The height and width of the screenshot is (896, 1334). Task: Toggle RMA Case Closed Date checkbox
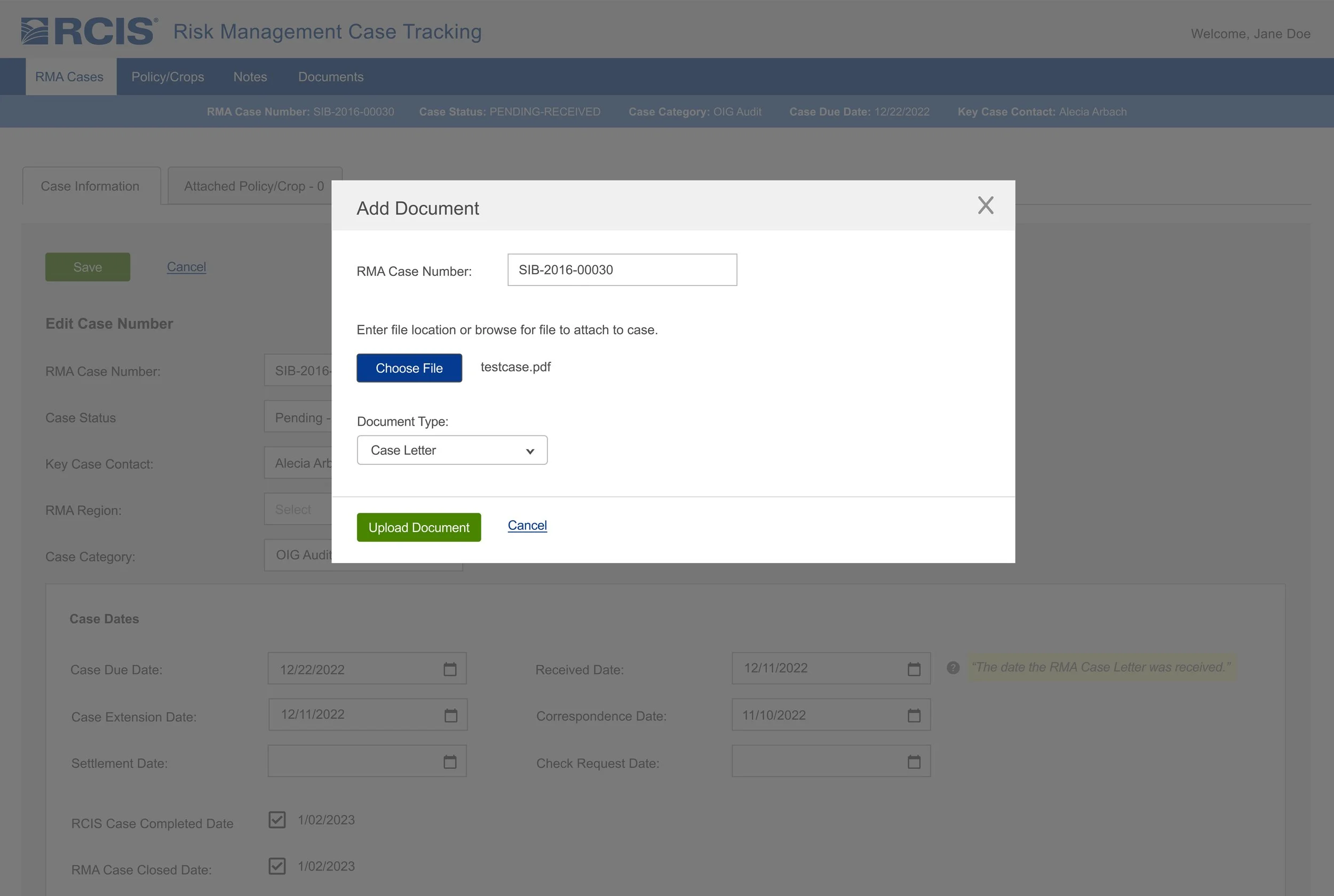[277, 866]
